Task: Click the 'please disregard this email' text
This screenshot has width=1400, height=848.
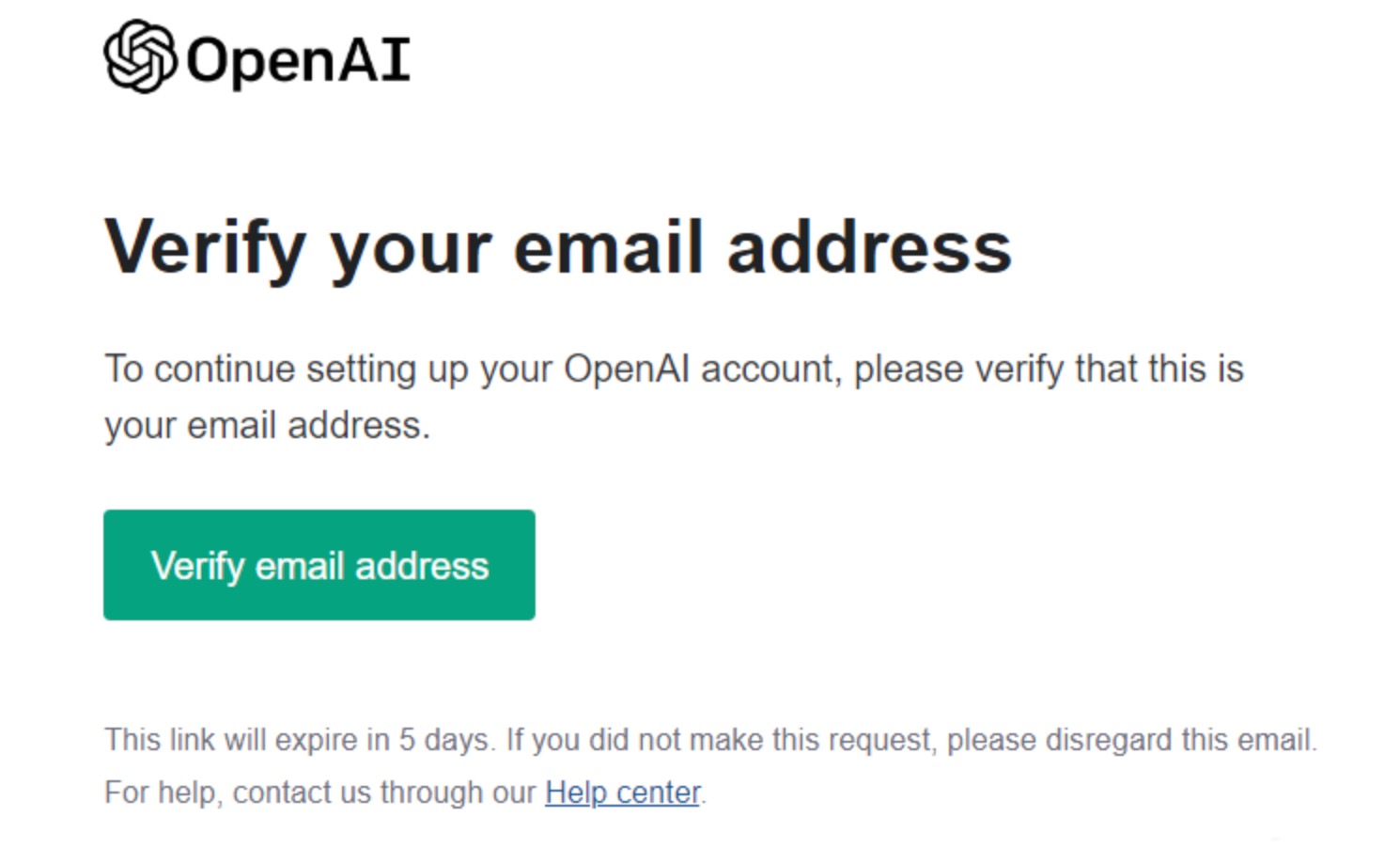Action: click(x=1132, y=740)
